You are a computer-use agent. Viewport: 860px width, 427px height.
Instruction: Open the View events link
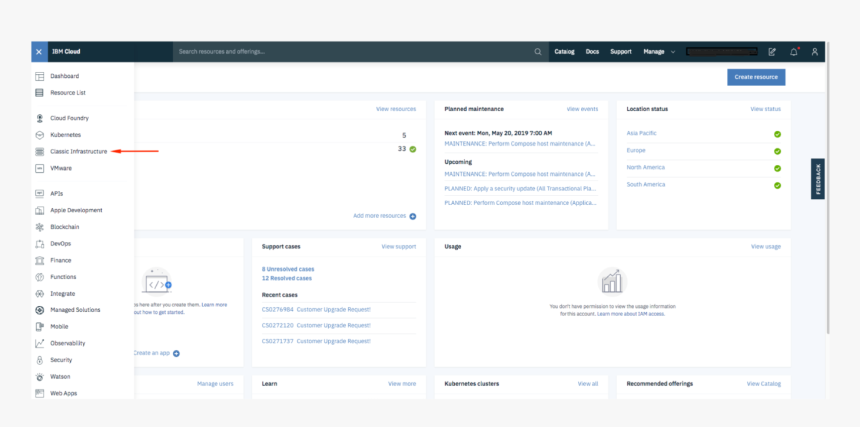pyautogui.click(x=582, y=108)
